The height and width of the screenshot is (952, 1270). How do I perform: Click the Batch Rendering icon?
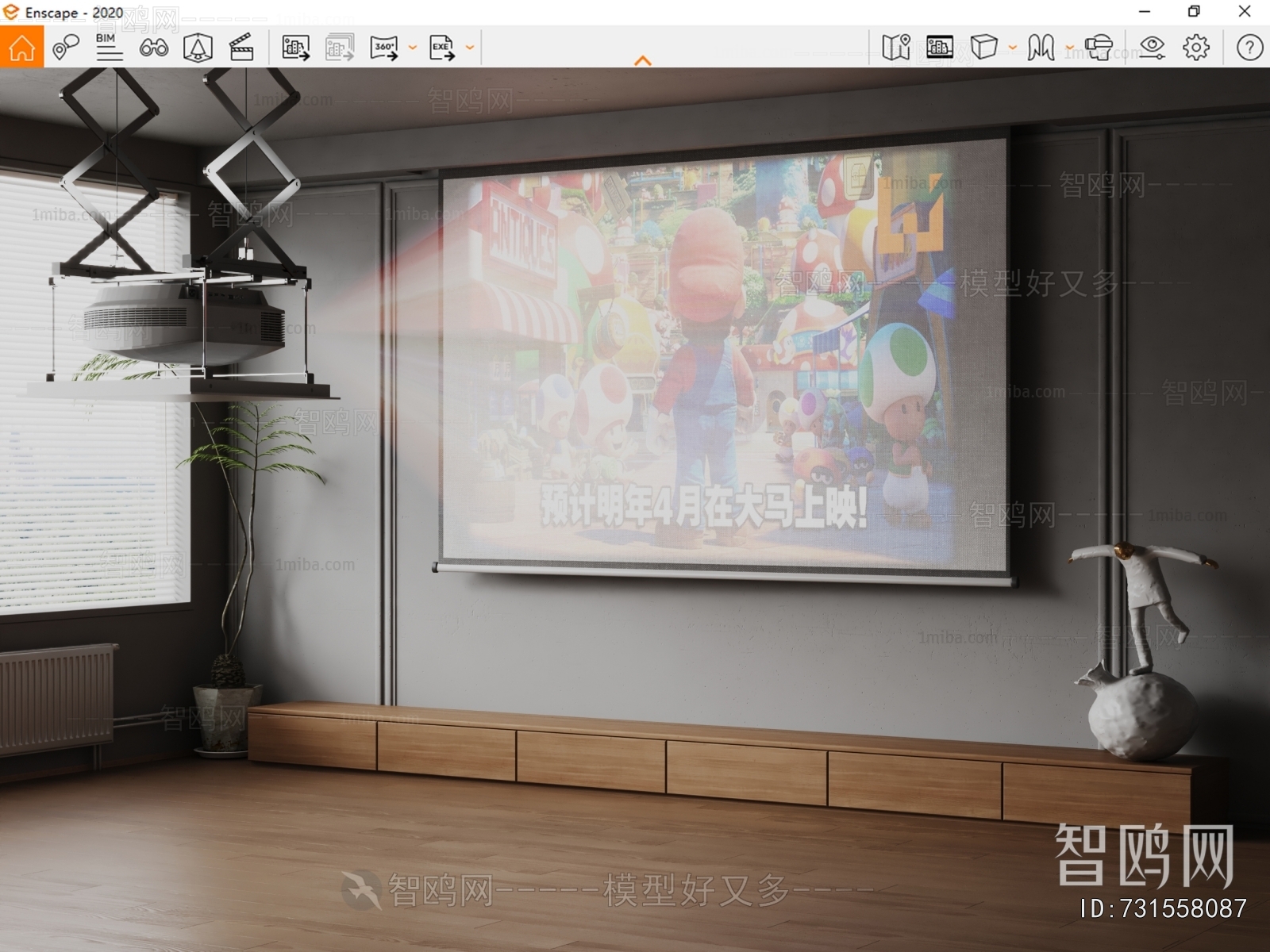tap(340, 48)
